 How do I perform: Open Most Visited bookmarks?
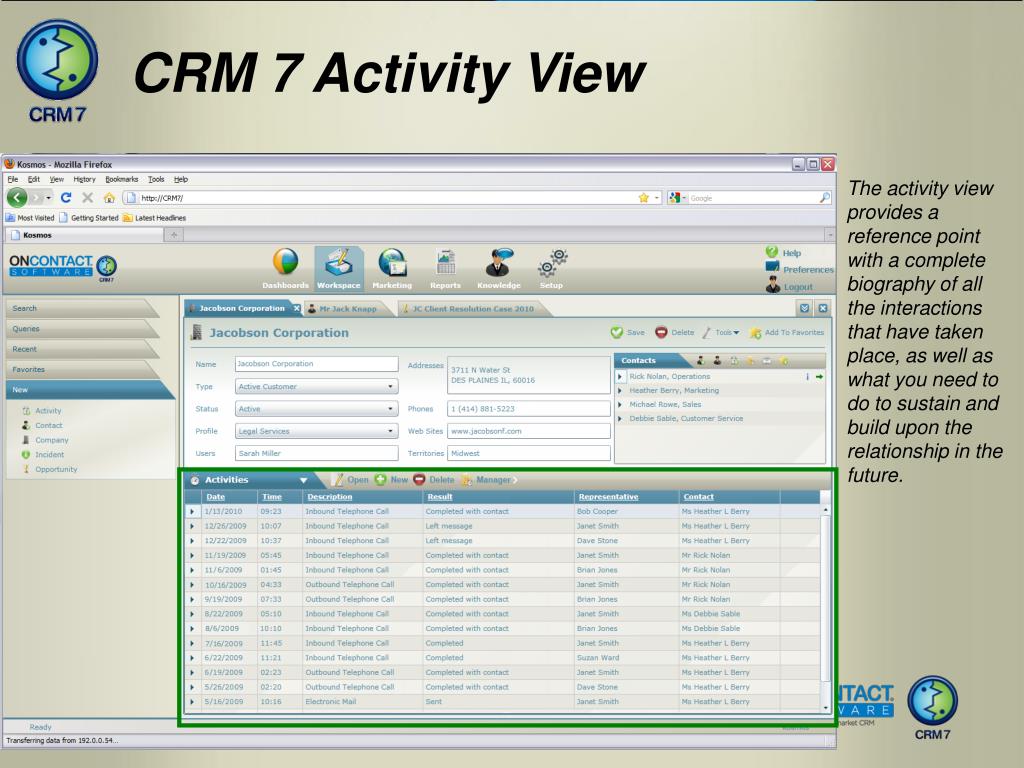30,217
